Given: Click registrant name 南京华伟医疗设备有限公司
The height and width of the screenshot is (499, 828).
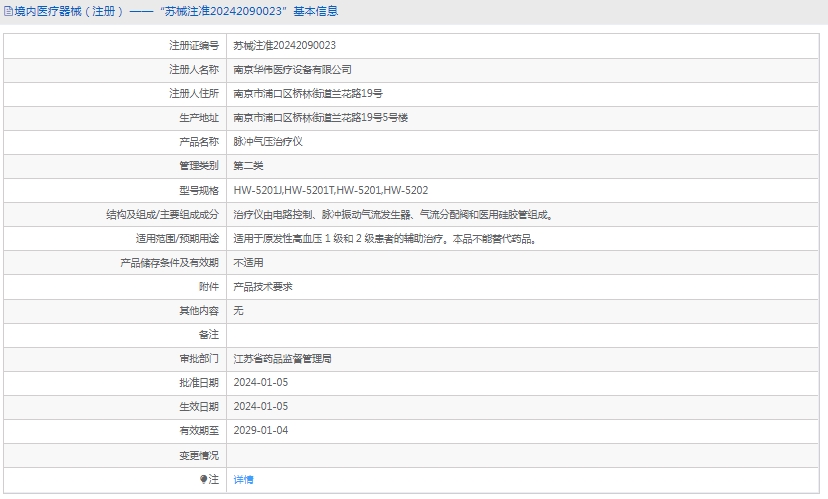Looking at the screenshot, I should [x=292, y=70].
